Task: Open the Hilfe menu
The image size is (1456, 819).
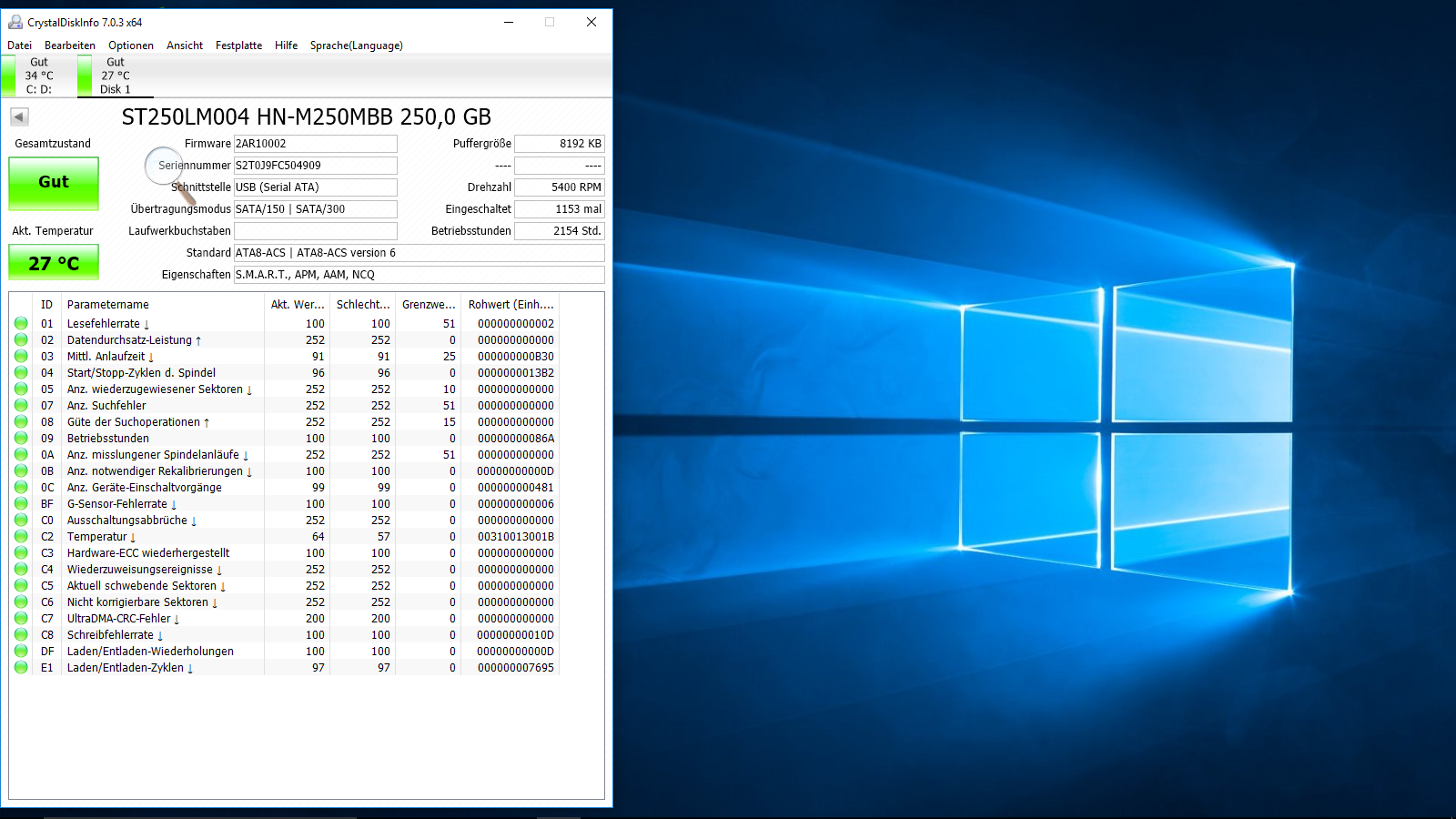Action: pos(287,45)
